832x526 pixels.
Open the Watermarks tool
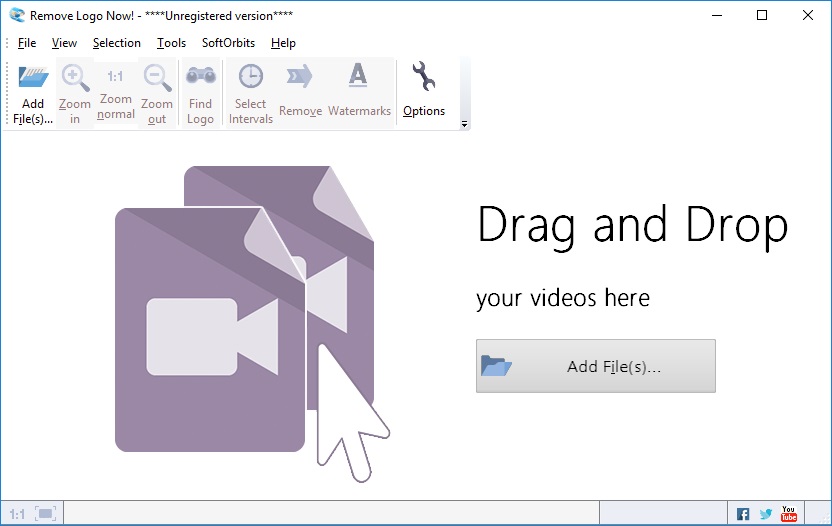pyautogui.click(x=359, y=93)
